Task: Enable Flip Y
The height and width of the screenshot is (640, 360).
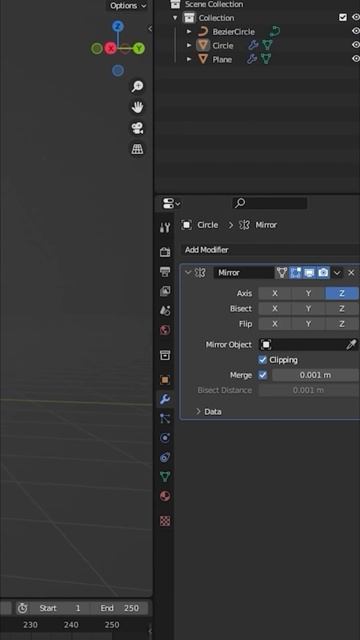Action: (x=308, y=324)
